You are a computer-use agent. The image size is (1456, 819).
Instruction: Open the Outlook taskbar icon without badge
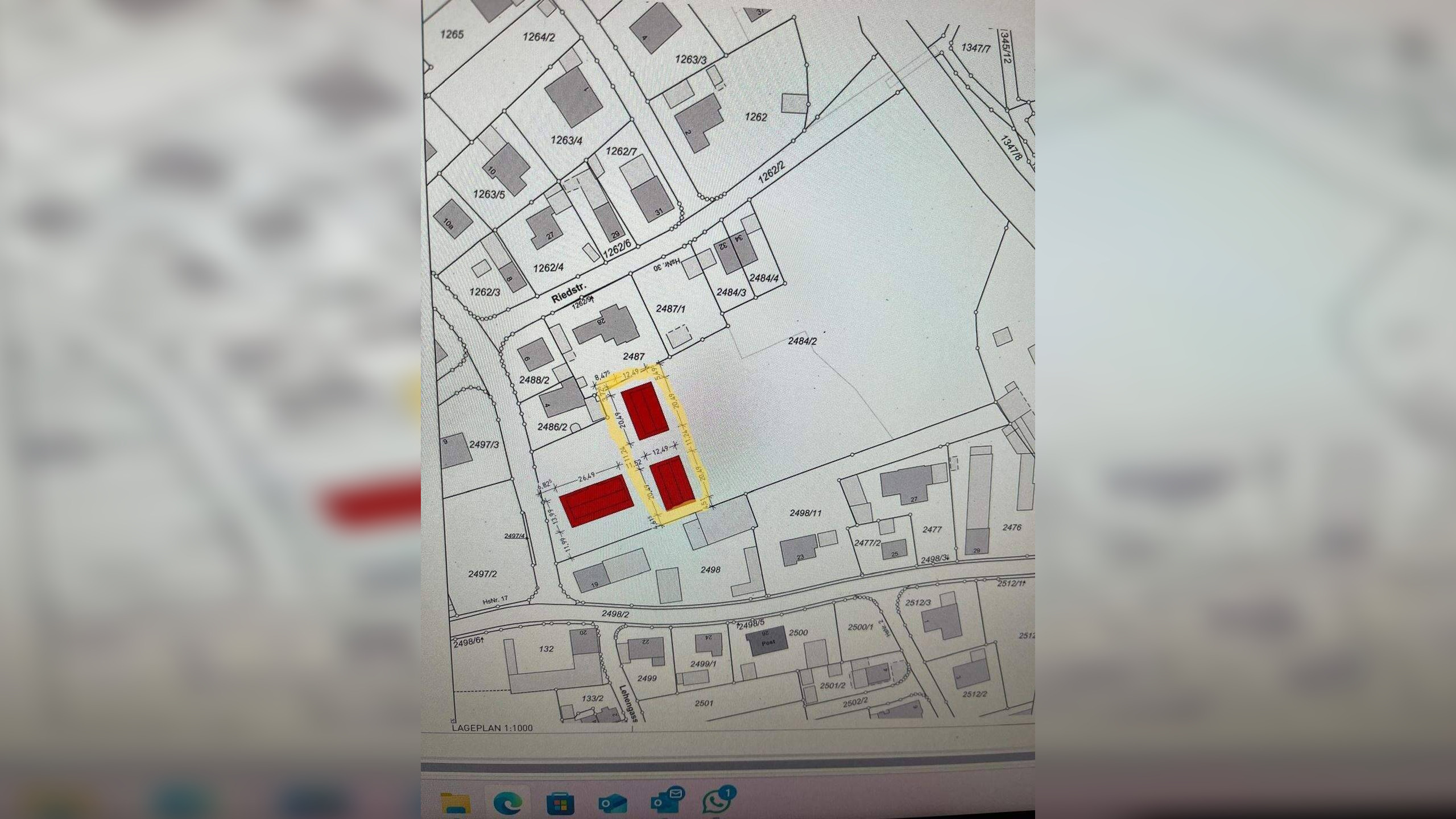coord(613,804)
